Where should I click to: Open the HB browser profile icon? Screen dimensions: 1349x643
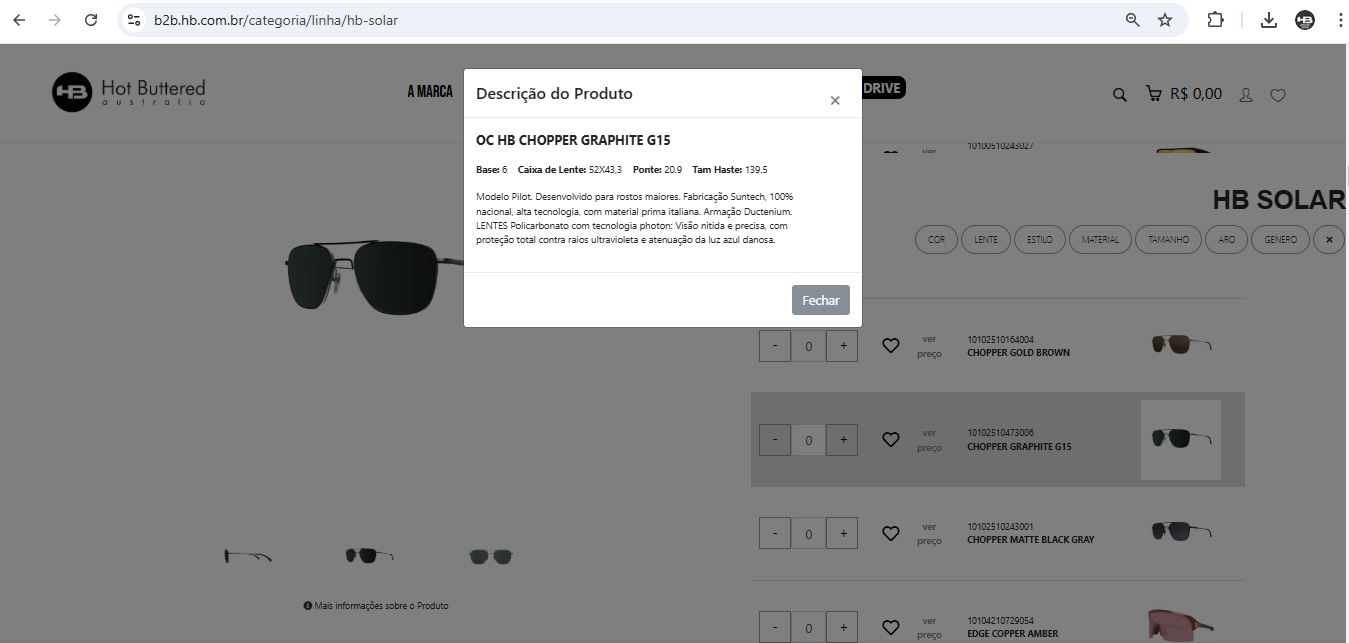pyautogui.click(x=1305, y=20)
